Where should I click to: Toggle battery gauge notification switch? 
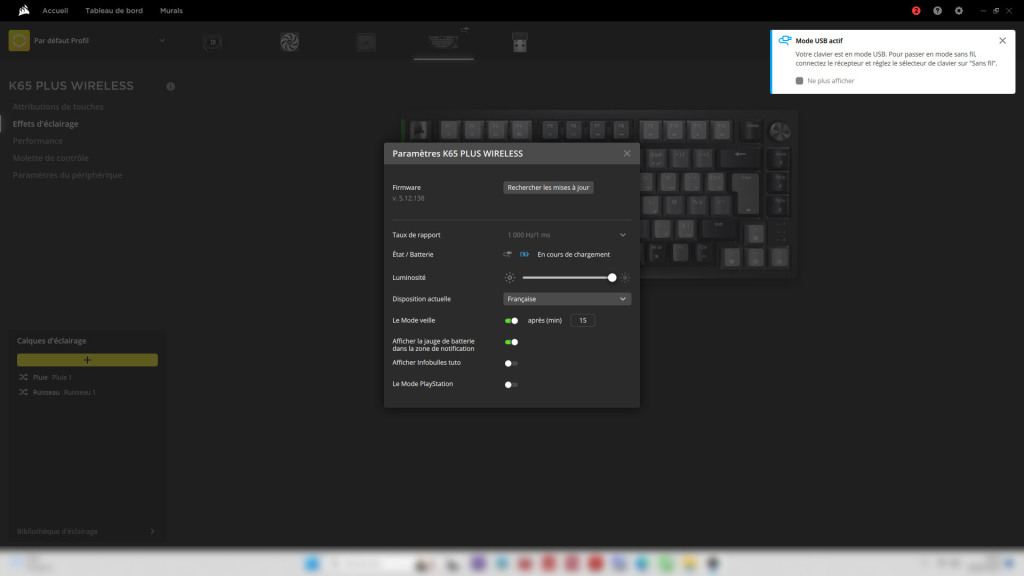[511, 342]
